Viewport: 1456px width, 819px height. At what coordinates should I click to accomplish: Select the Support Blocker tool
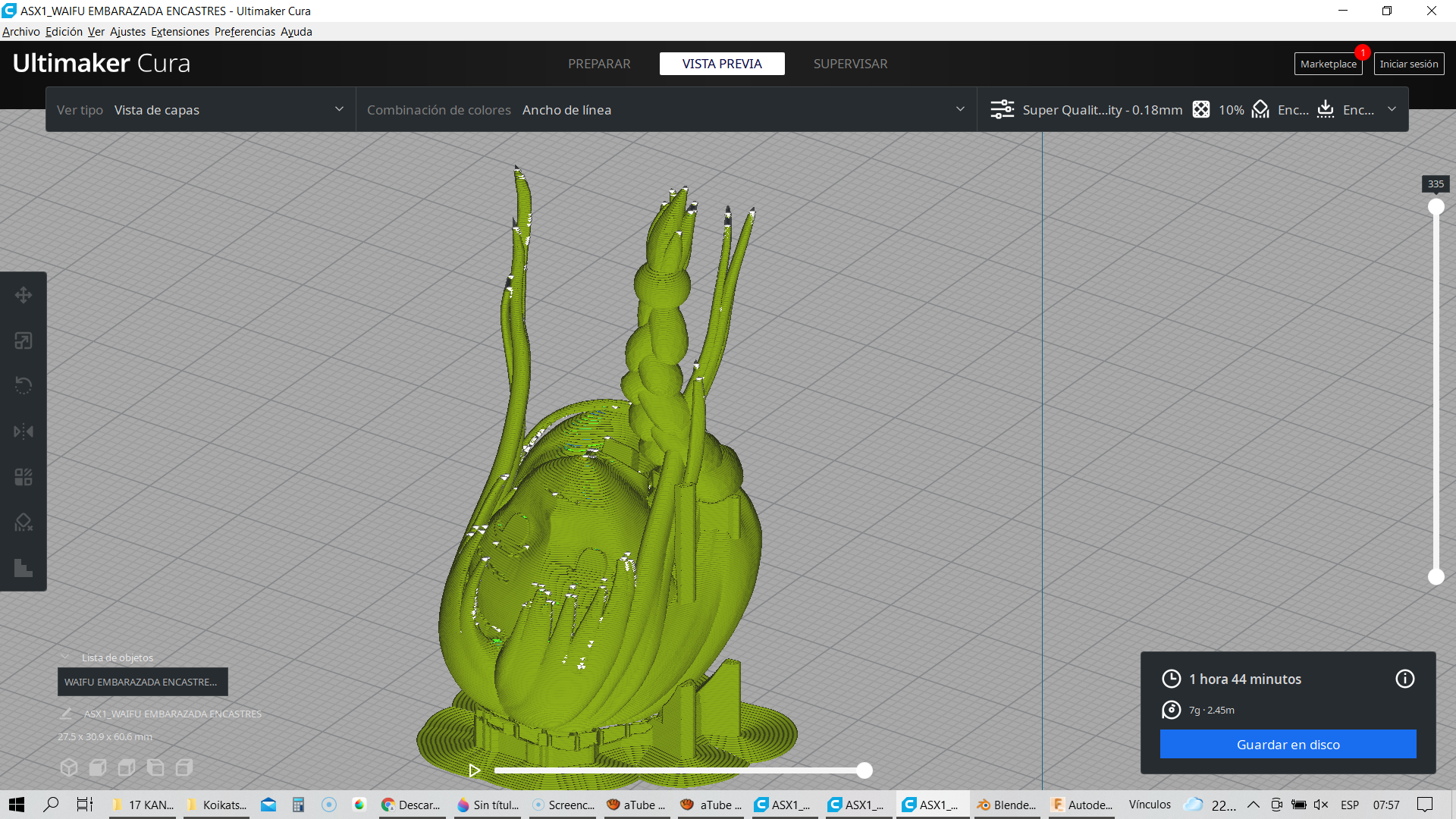point(24,522)
